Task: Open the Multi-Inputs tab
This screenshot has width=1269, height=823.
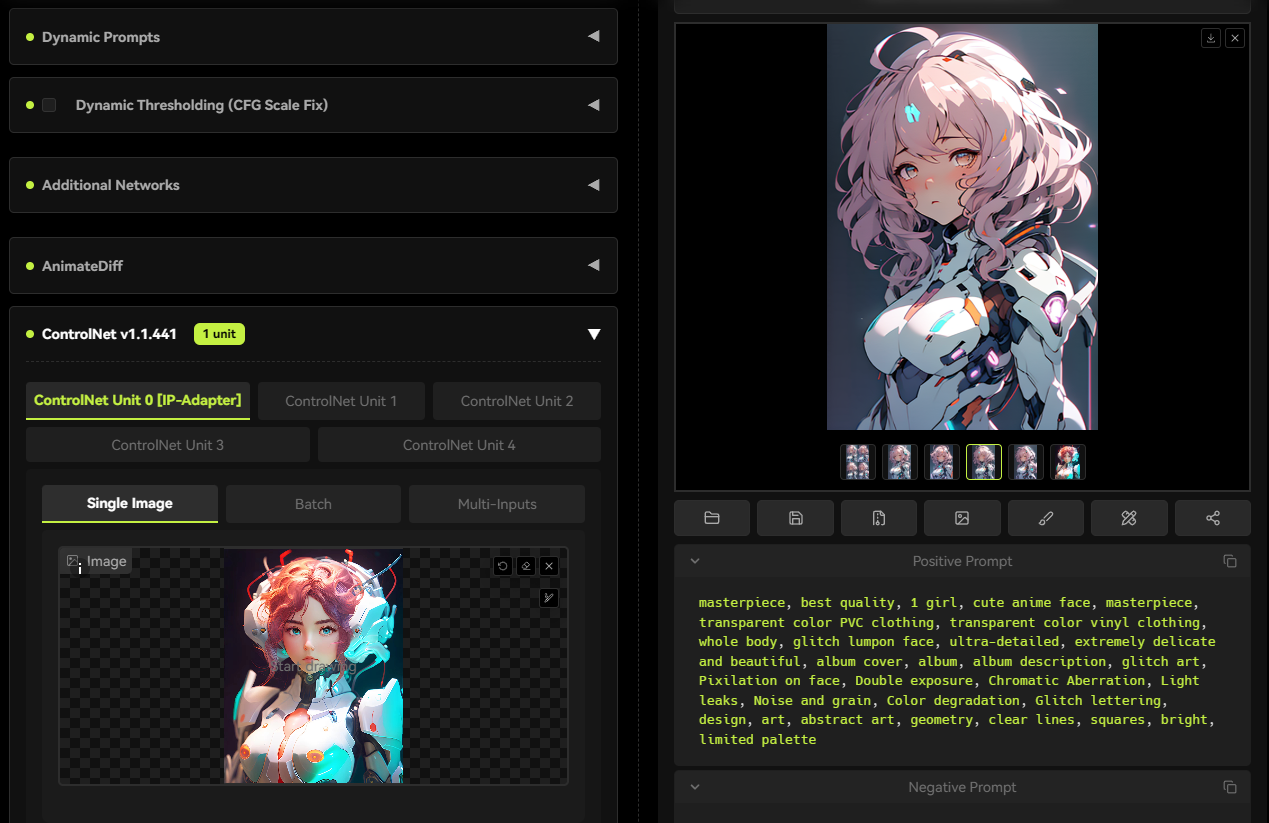Action: [x=497, y=504]
